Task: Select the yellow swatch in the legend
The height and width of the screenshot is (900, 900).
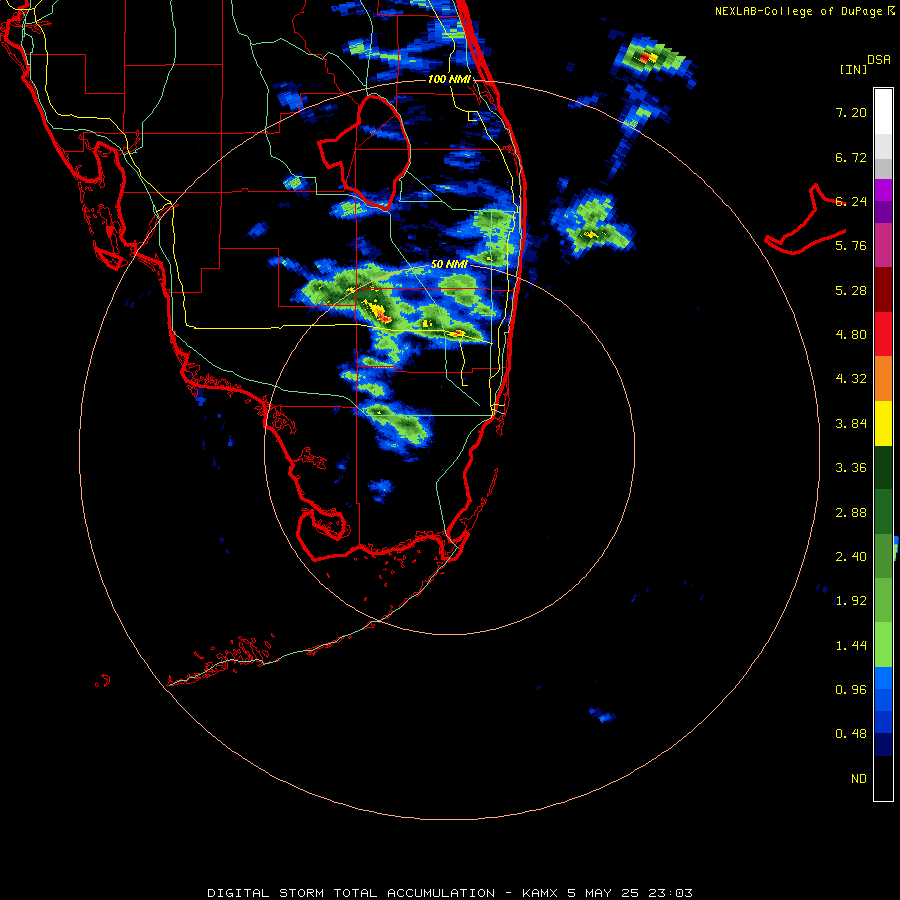Action: [883, 423]
